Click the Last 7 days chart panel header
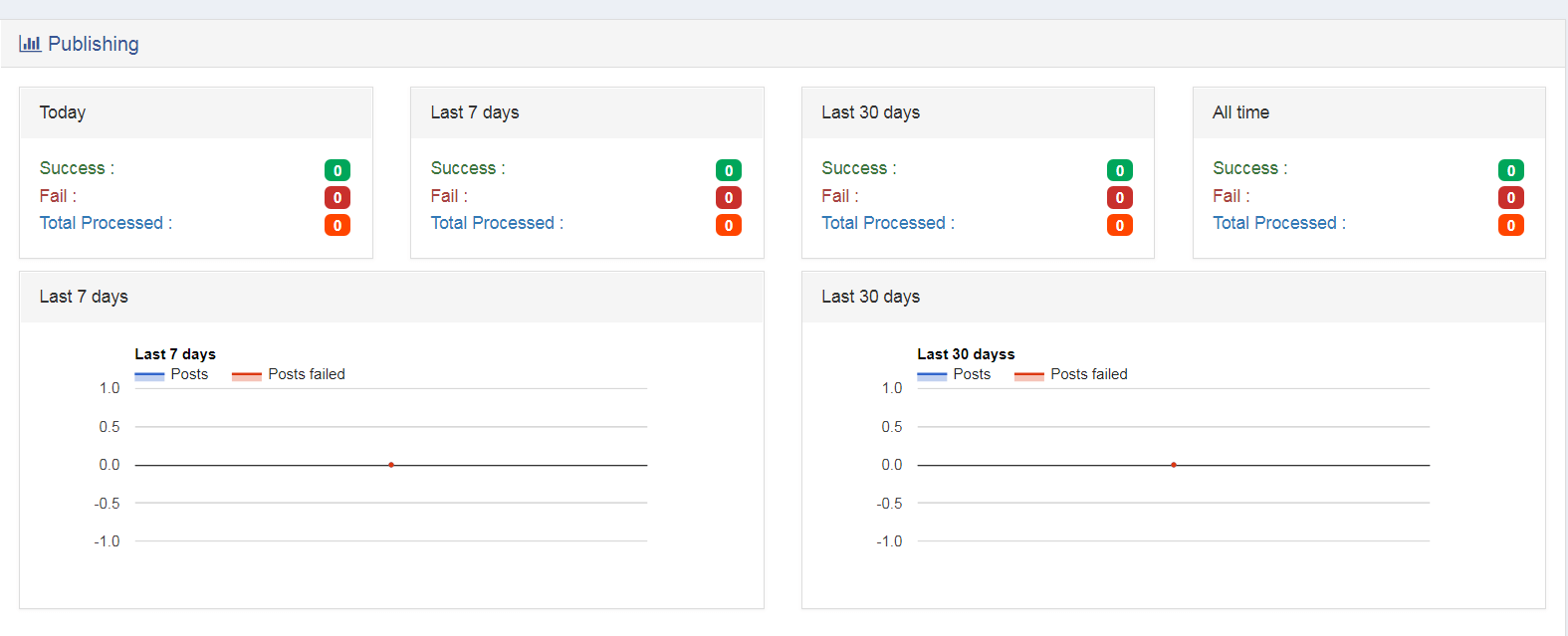 tap(392, 297)
